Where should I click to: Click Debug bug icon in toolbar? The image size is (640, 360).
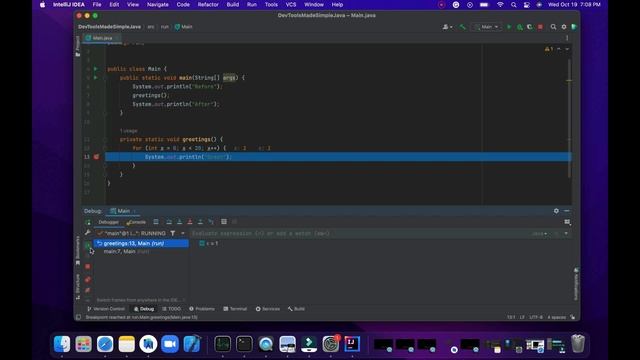[x=520, y=27]
